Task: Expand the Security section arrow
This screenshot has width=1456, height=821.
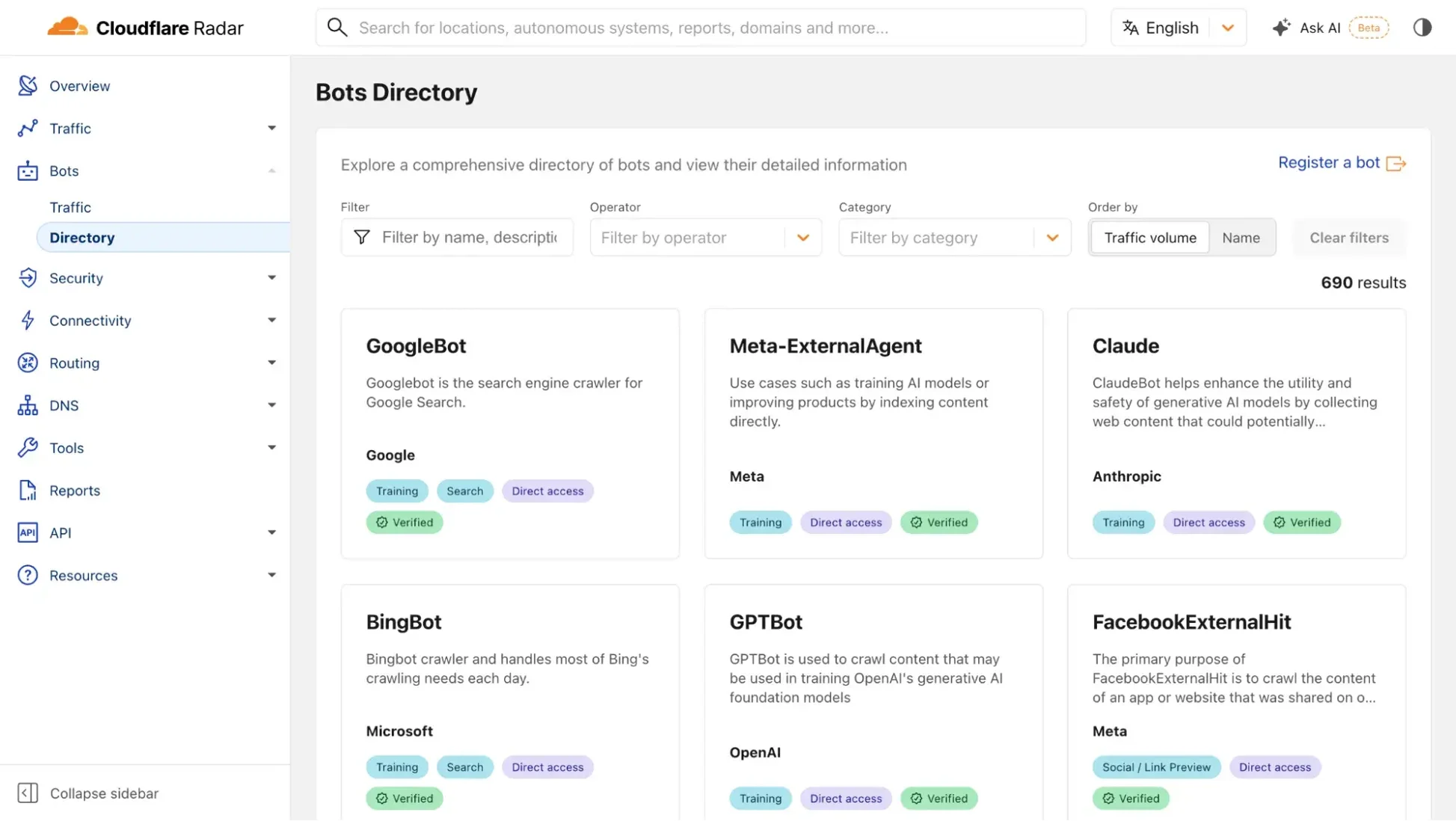Action: [271, 278]
